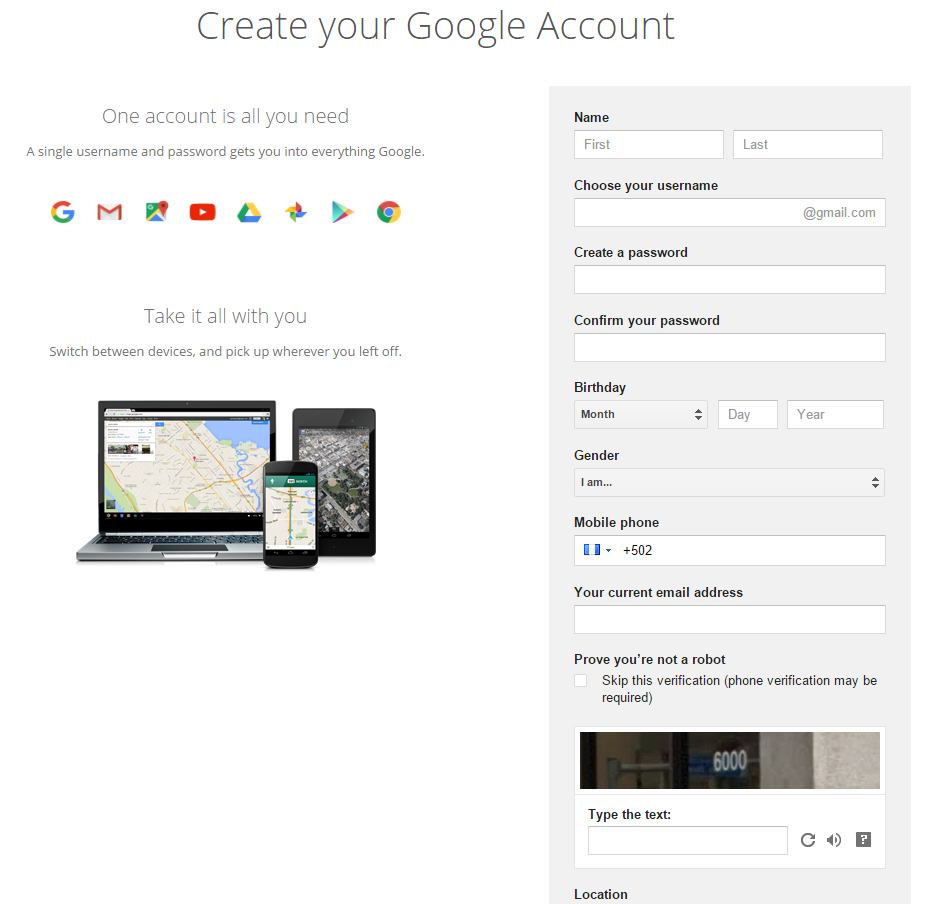
Task: Click the Google G logo icon
Action: click(63, 212)
